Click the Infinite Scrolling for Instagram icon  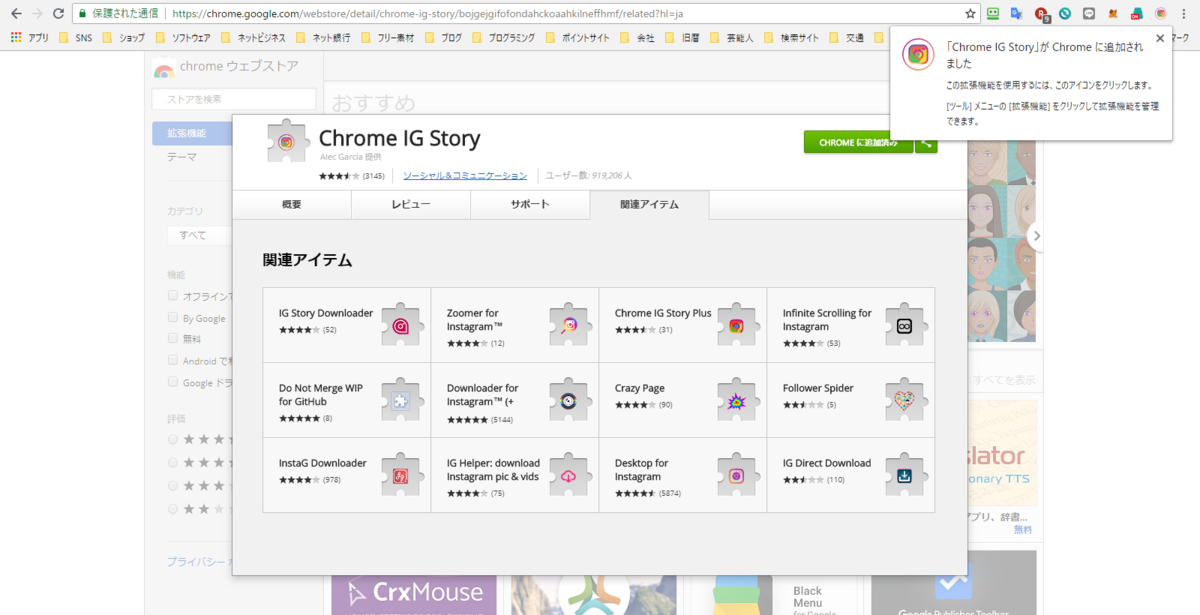(905, 325)
